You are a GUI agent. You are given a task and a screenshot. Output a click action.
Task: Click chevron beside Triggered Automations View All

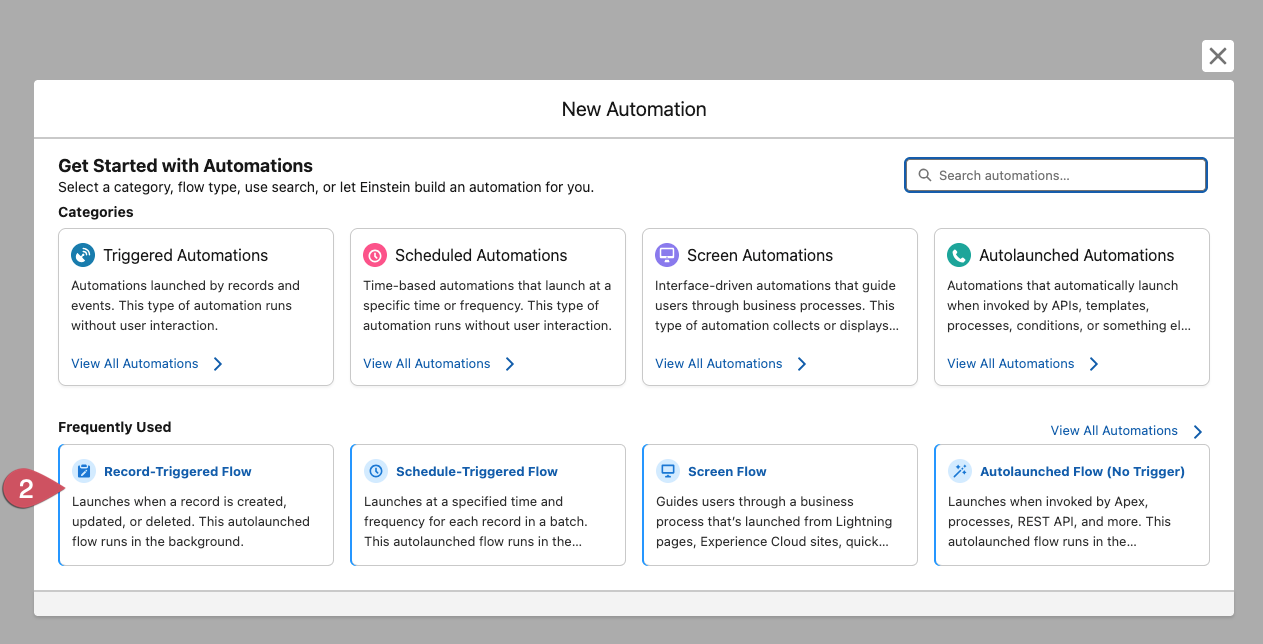point(218,364)
